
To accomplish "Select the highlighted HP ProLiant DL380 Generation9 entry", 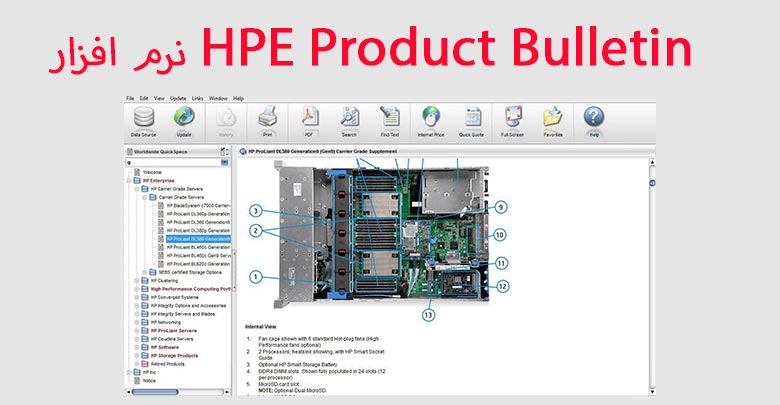I will (x=198, y=239).
